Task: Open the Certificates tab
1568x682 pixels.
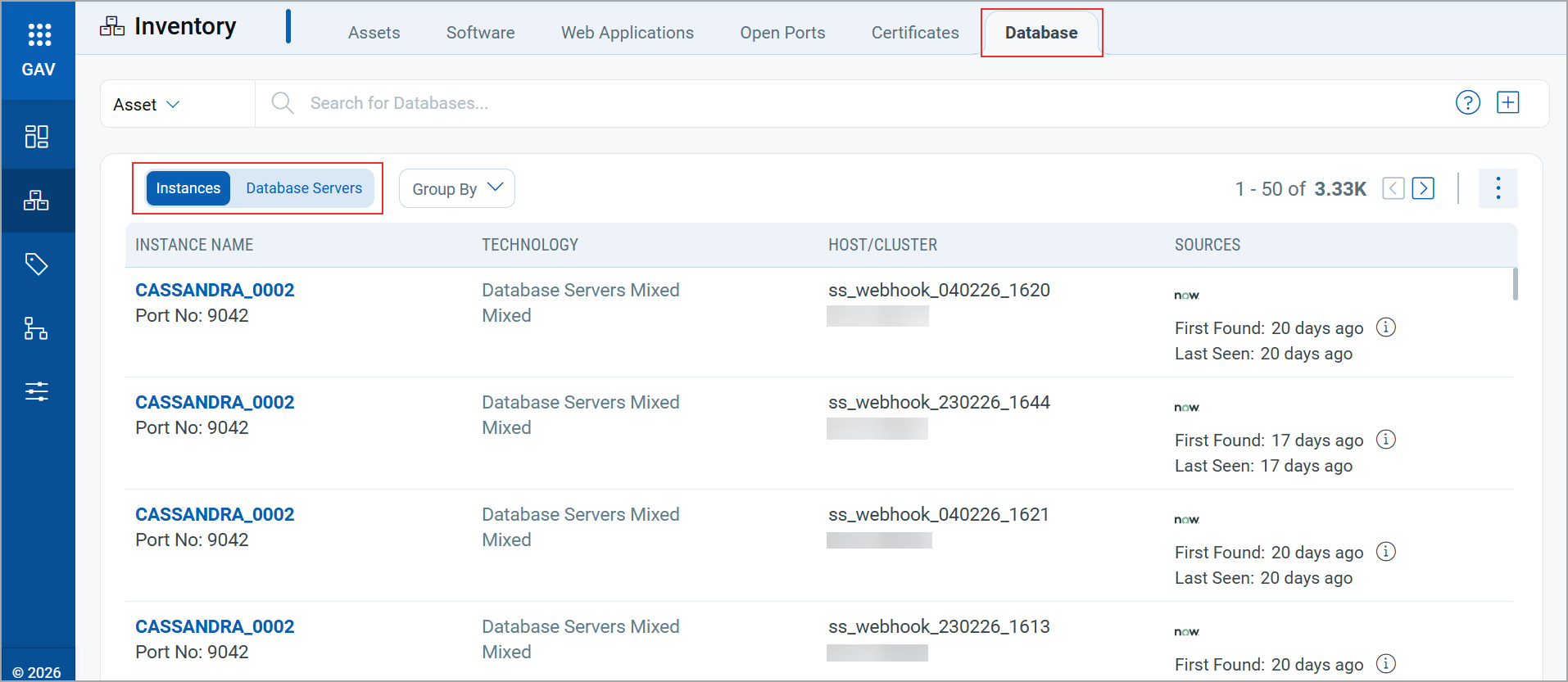Action: tap(914, 33)
